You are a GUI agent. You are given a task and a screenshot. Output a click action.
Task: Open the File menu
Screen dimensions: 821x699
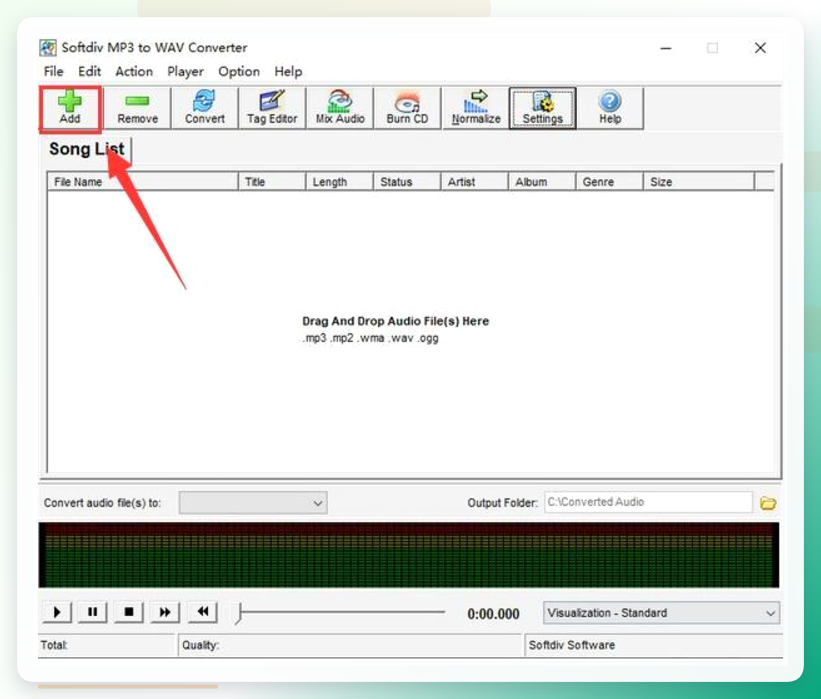pos(53,71)
